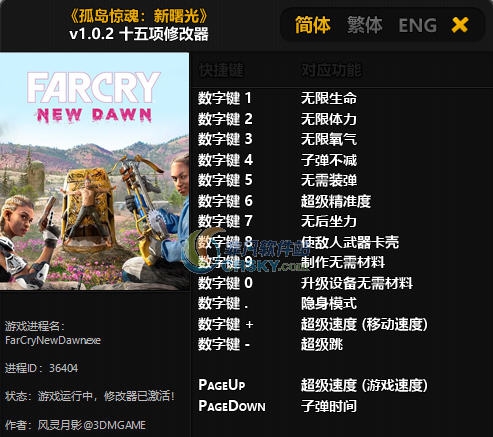
Task: Toggle 无限生命 cheat option
Action: pyautogui.click(x=329, y=98)
